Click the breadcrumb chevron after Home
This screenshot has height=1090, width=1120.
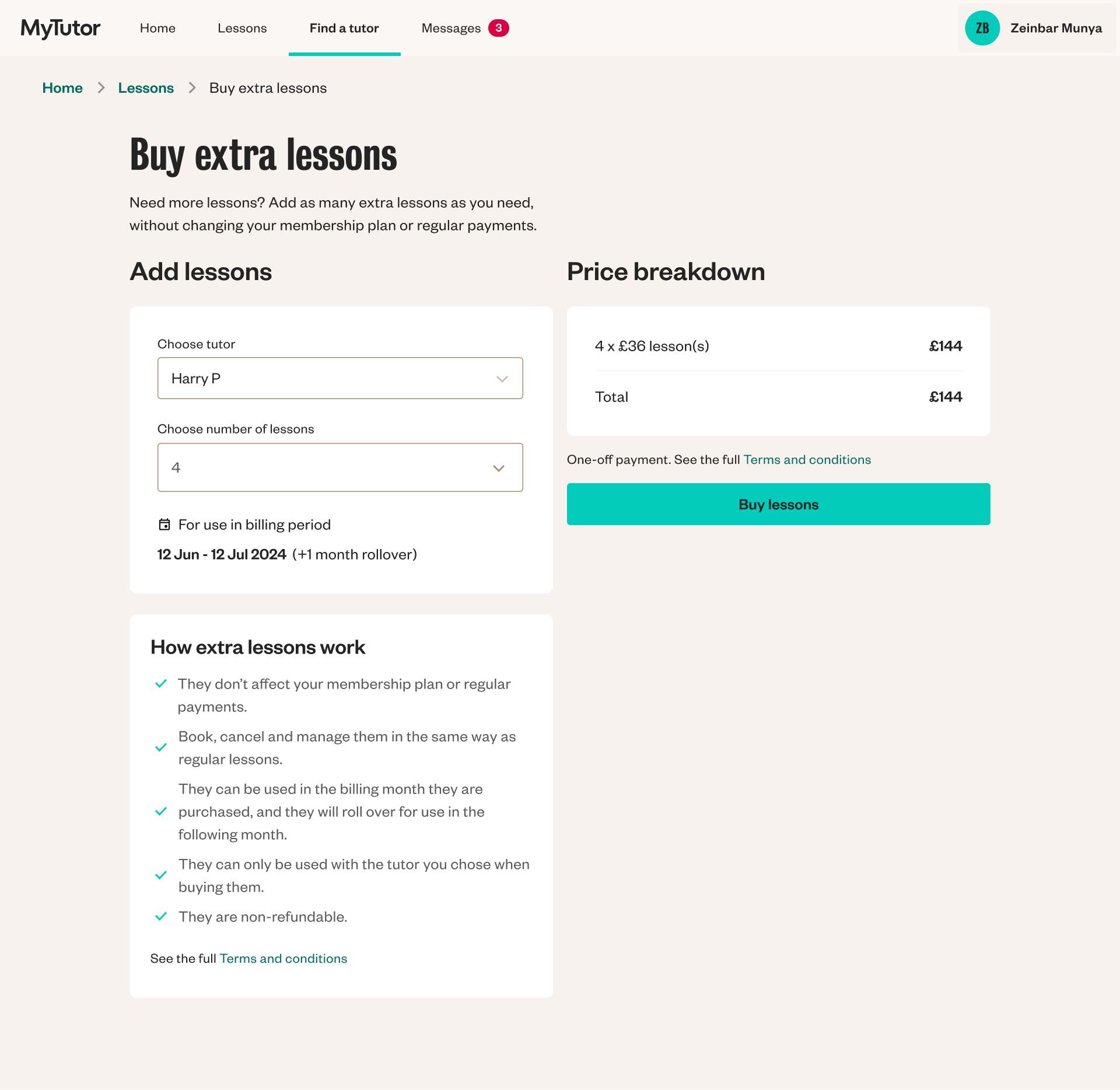click(x=101, y=88)
